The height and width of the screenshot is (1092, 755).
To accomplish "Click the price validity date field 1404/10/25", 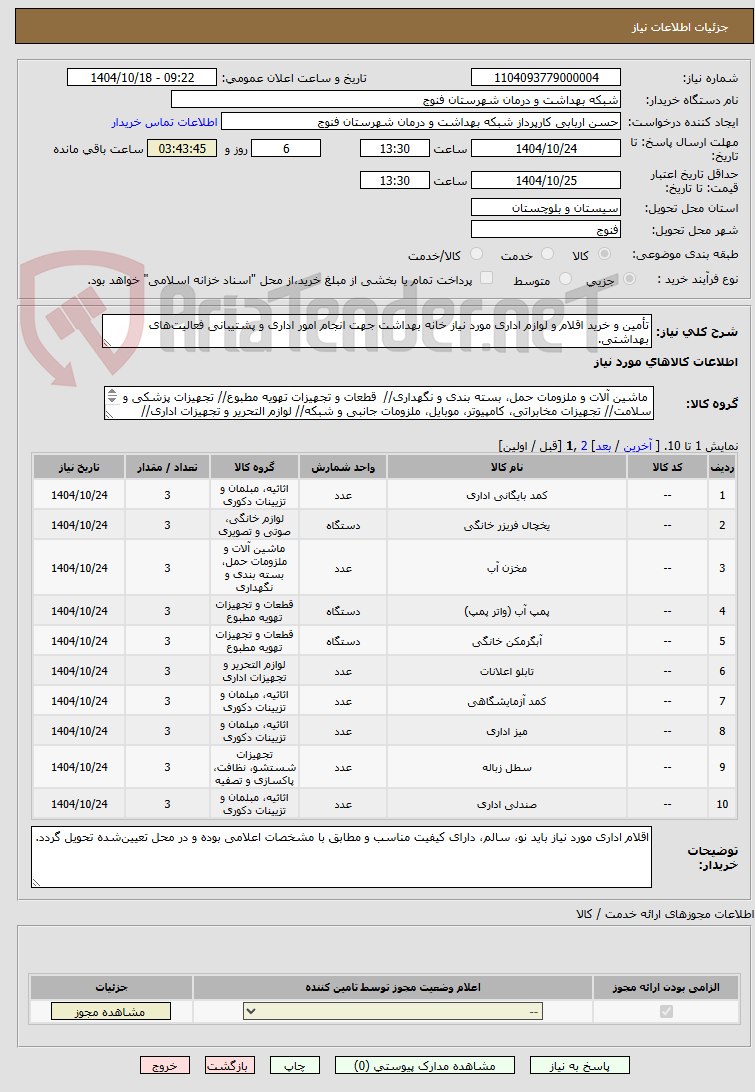I will 546,180.
